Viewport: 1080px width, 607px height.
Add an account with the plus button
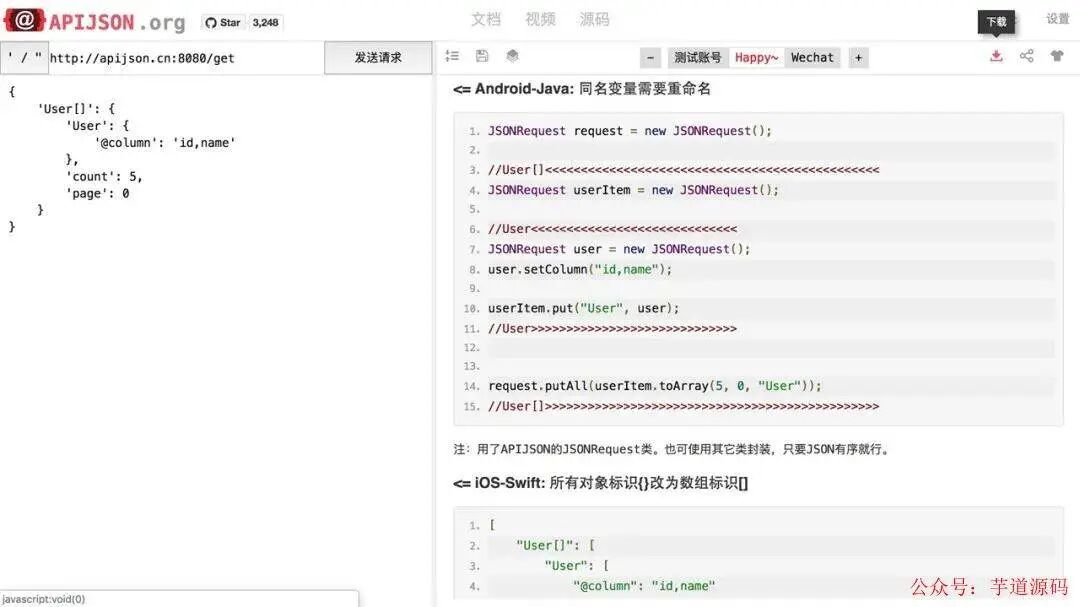(858, 58)
